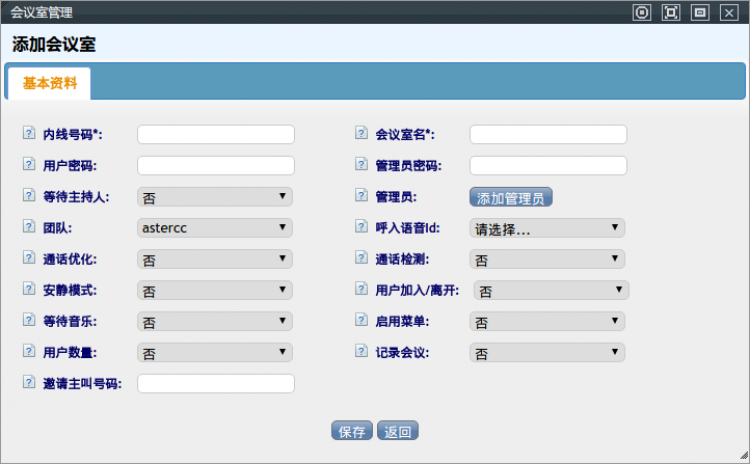Click help icon beside 内线号码 field

tap(27, 134)
